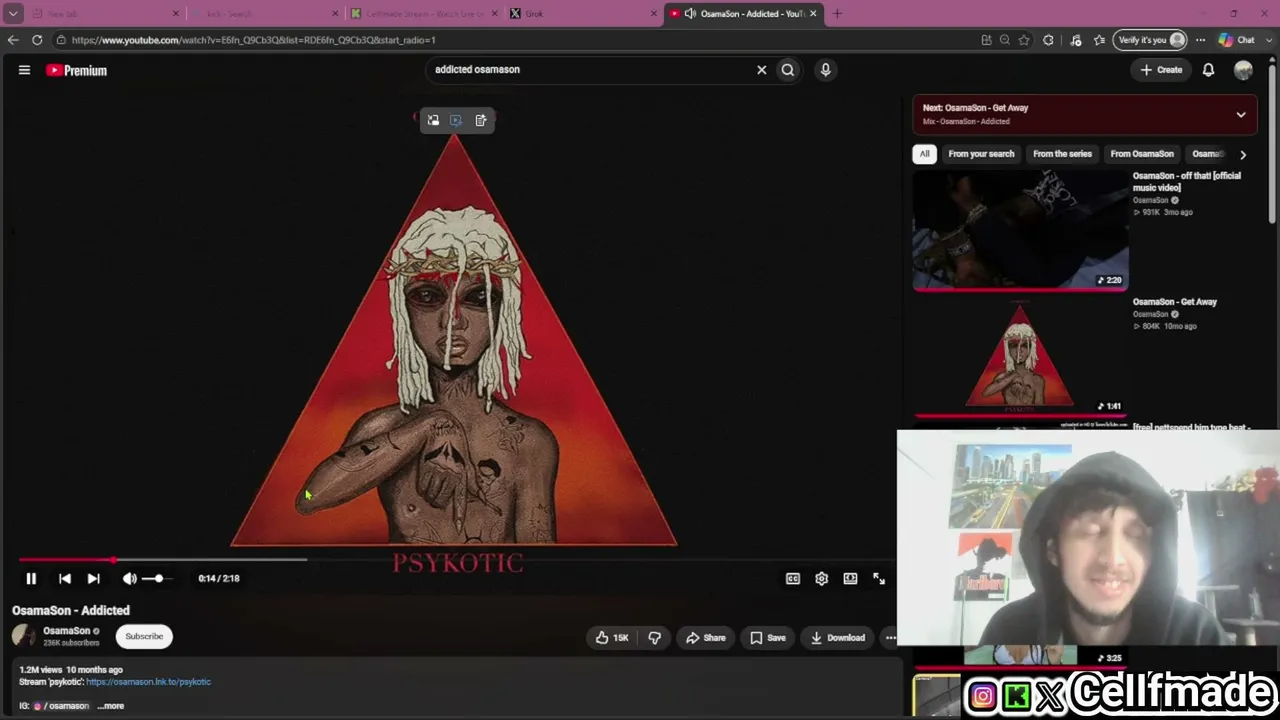Open the YouTube guide hamburger menu

24,70
